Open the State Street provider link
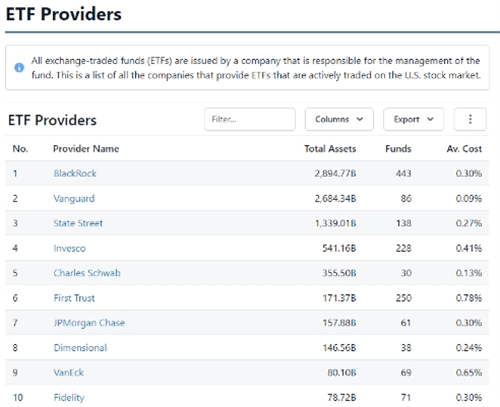The image size is (500, 407). [78, 223]
